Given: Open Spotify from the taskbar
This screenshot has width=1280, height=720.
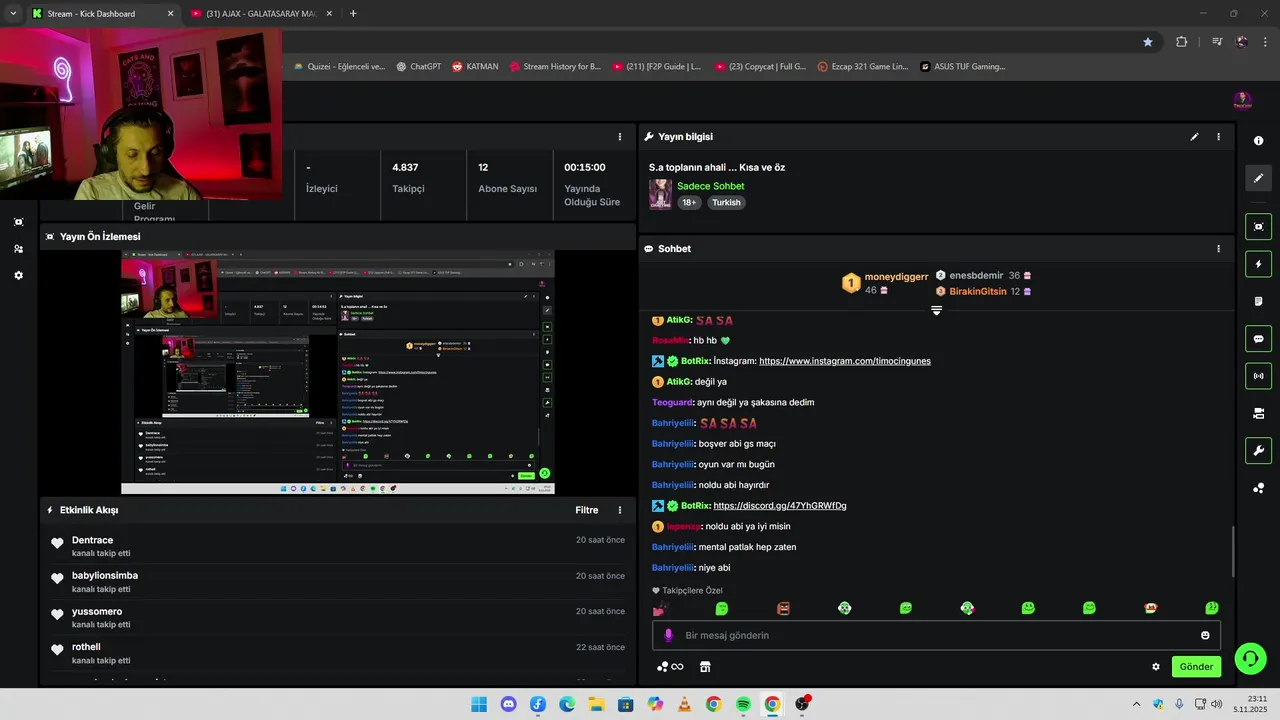Looking at the screenshot, I should [743, 704].
